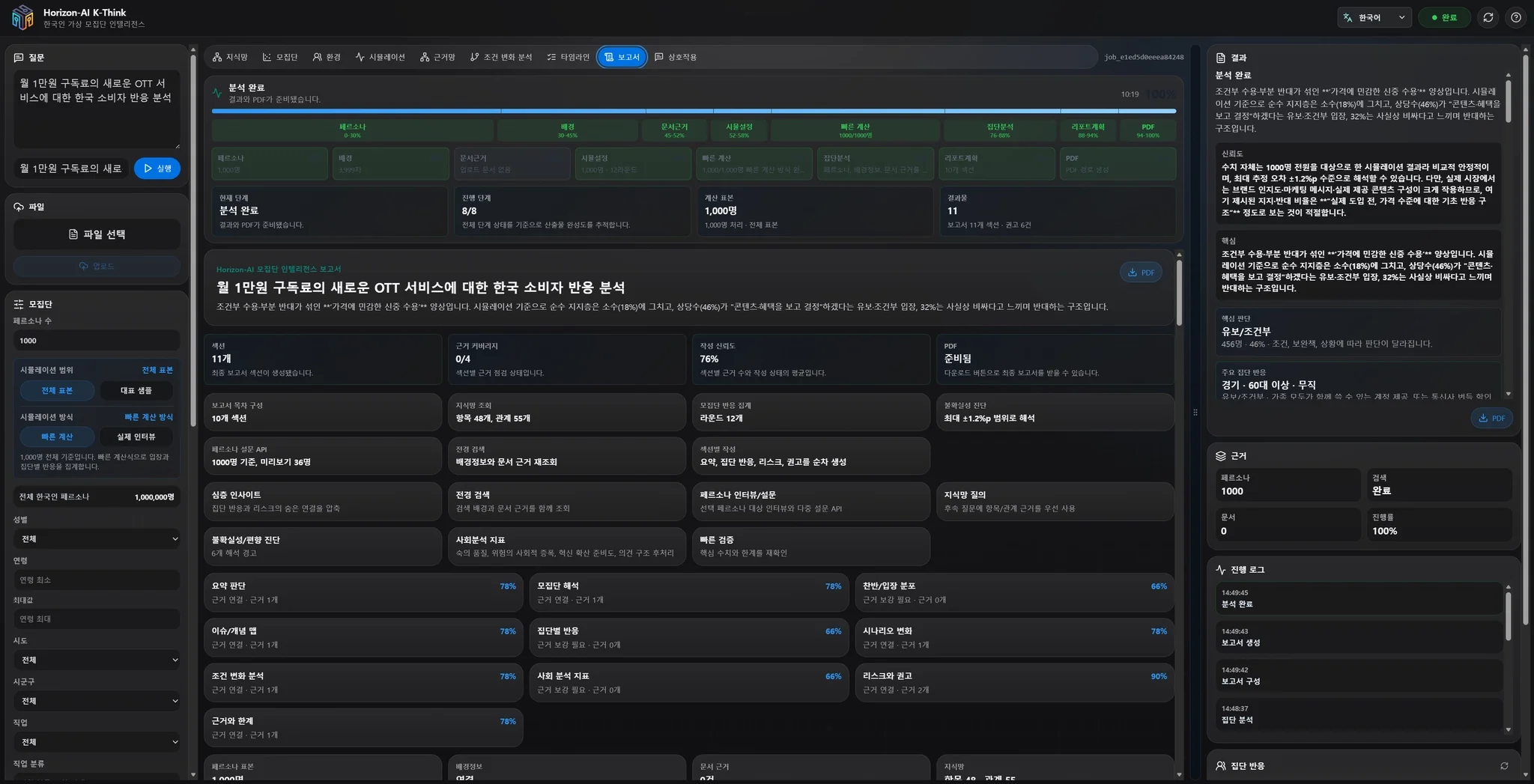Open the 직업 occupation dropdown
Viewport: 1534px width, 784px height.
[x=97, y=742]
